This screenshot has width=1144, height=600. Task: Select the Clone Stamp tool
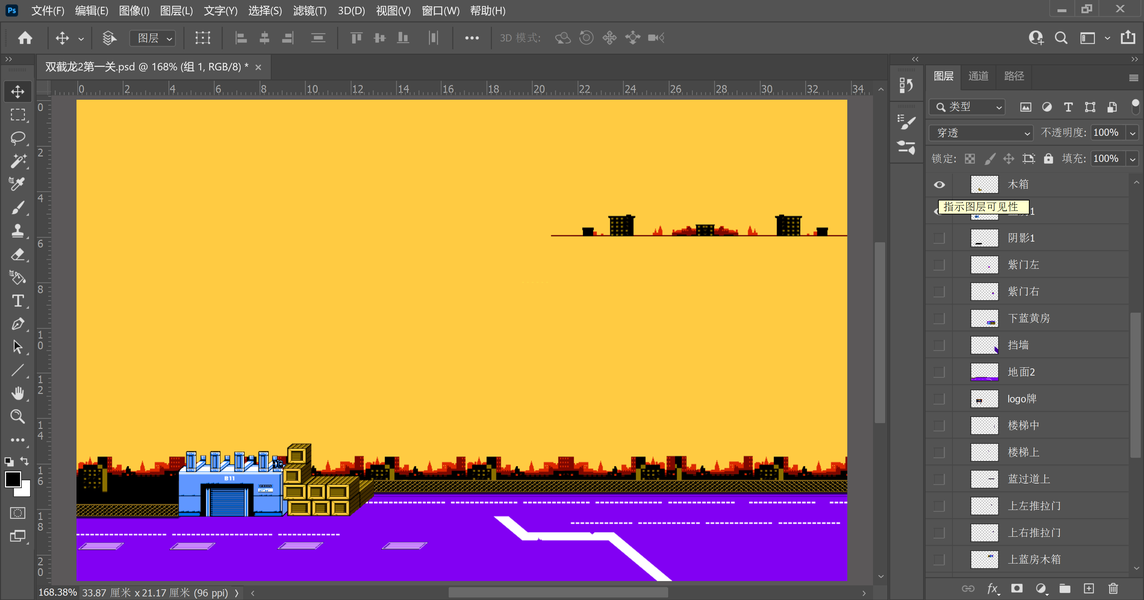[x=18, y=231]
